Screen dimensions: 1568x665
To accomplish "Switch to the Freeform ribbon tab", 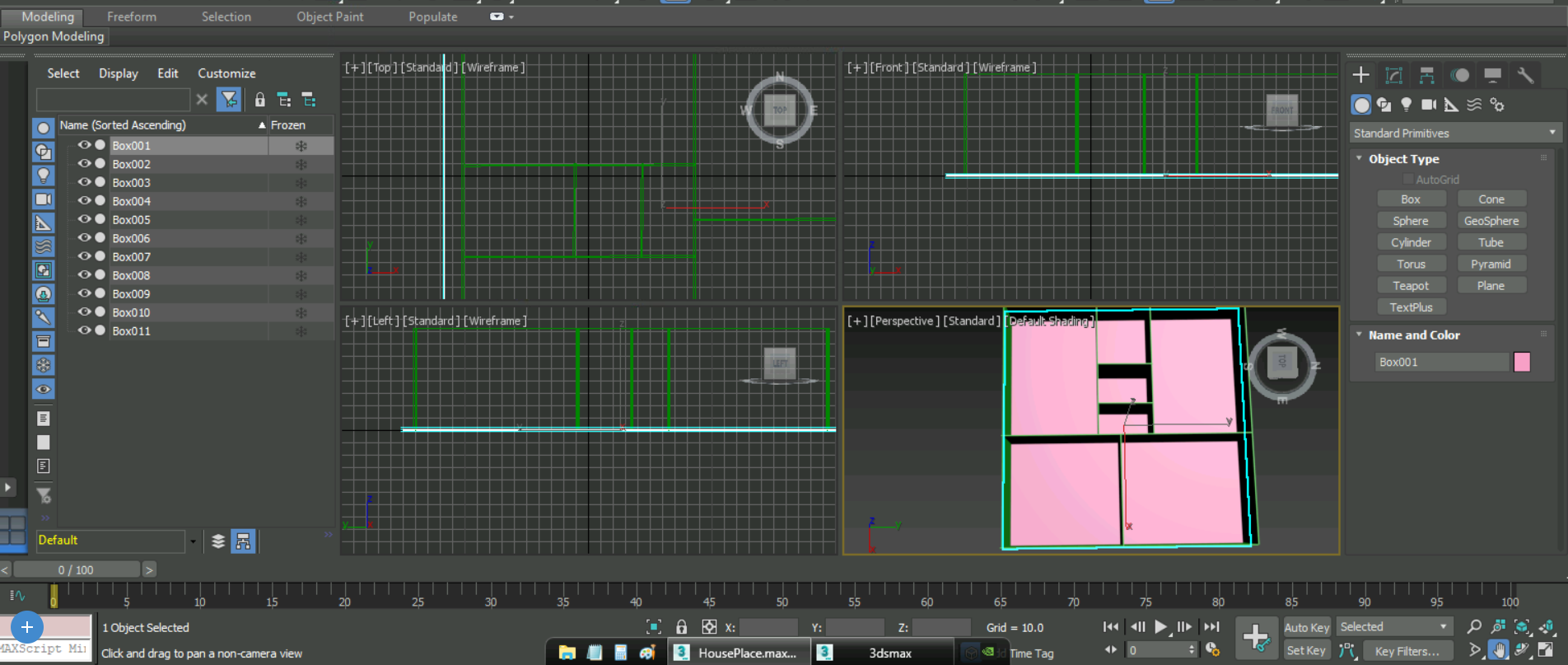I will pyautogui.click(x=132, y=16).
